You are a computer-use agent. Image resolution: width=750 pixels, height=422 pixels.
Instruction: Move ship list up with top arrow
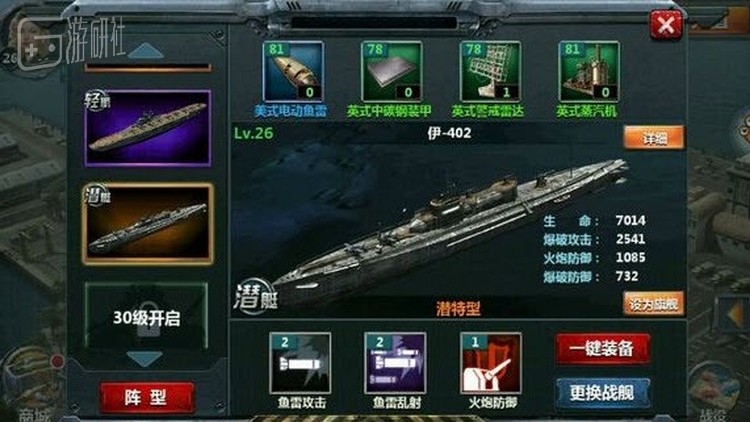[x=146, y=51]
